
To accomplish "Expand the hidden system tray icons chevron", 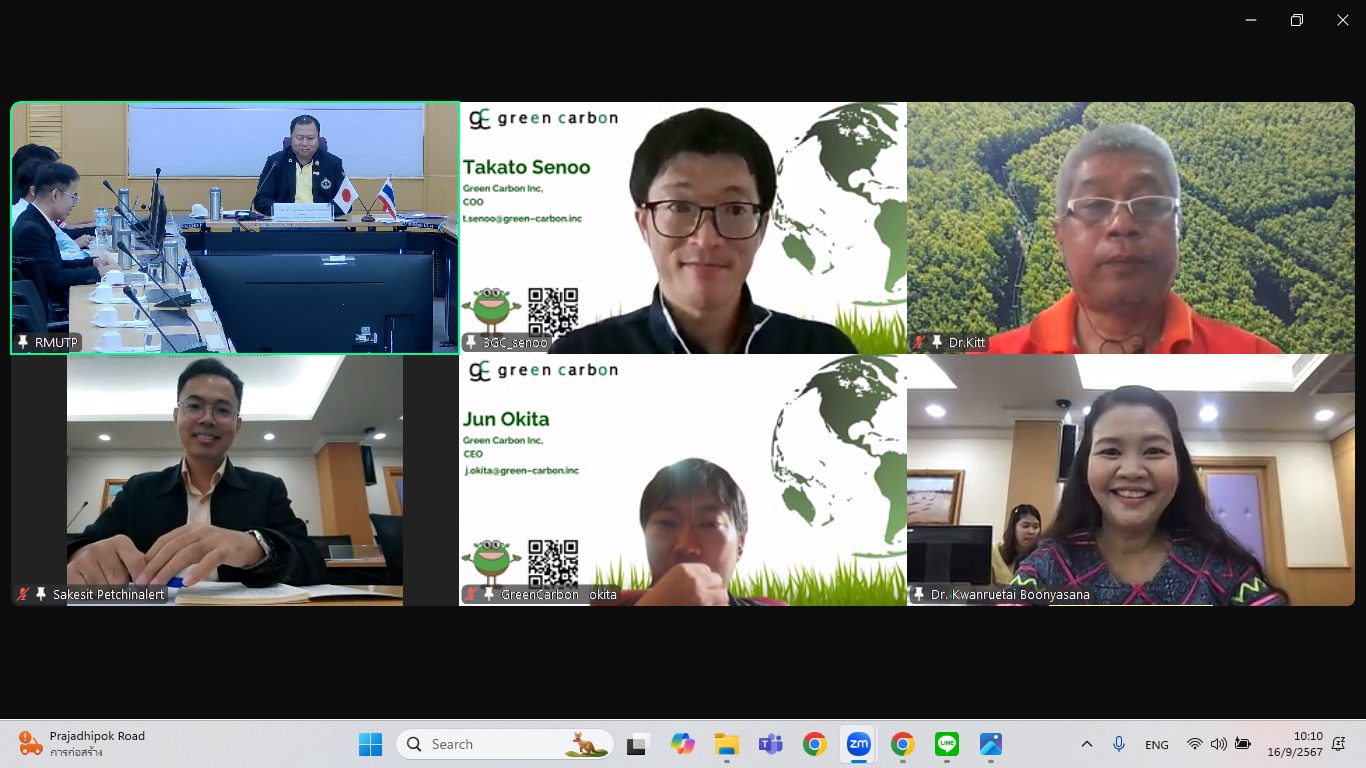I will tap(1087, 744).
